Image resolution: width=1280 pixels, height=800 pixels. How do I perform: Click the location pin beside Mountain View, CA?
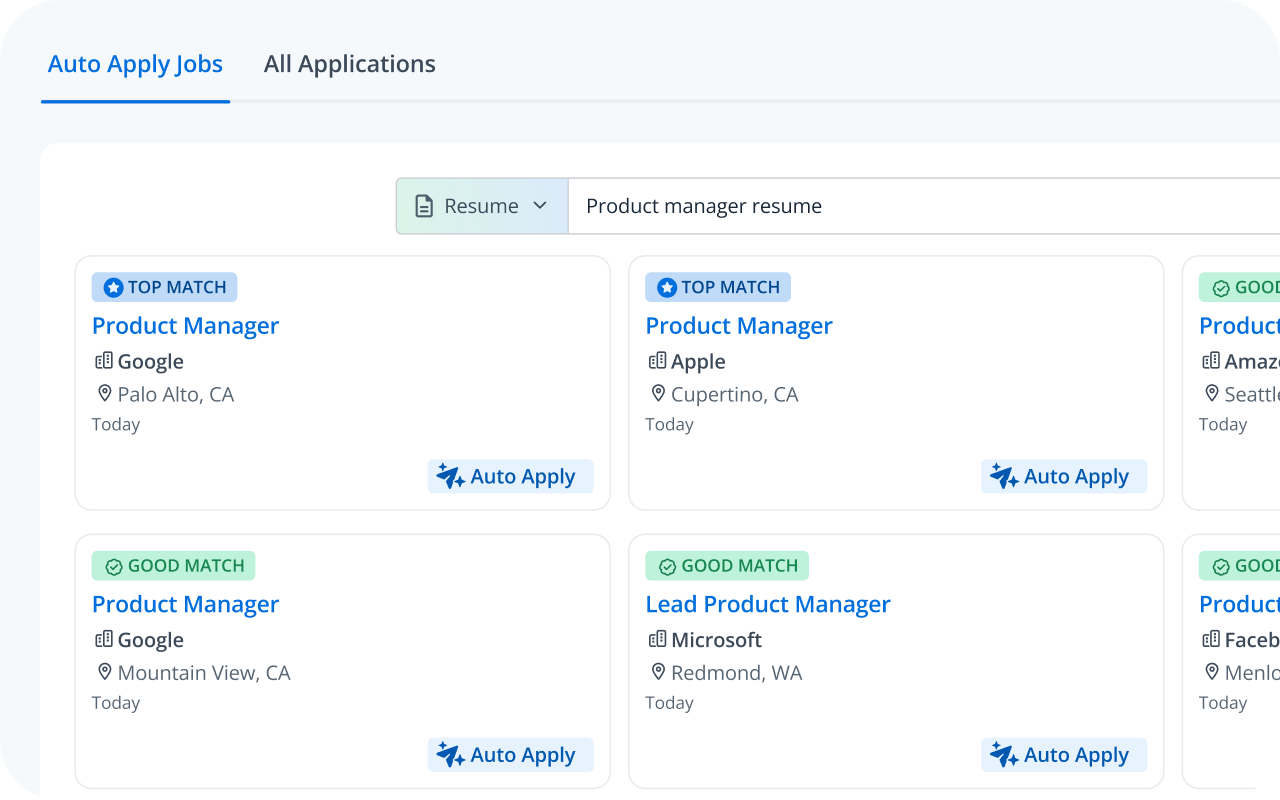[104, 672]
